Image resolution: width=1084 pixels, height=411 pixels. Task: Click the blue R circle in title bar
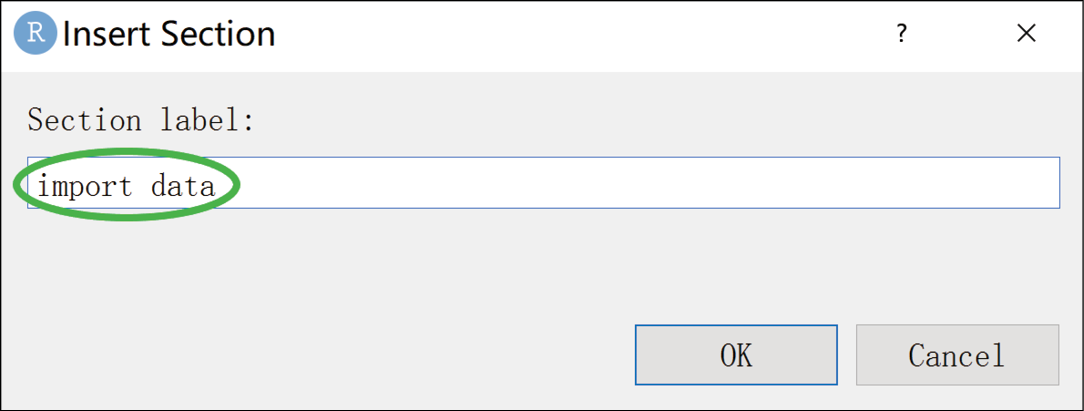36,34
